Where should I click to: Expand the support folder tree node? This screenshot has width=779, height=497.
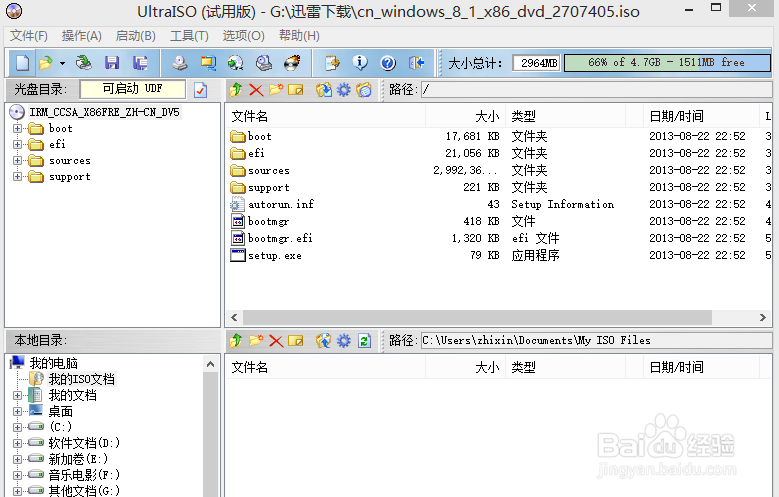[17, 176]
